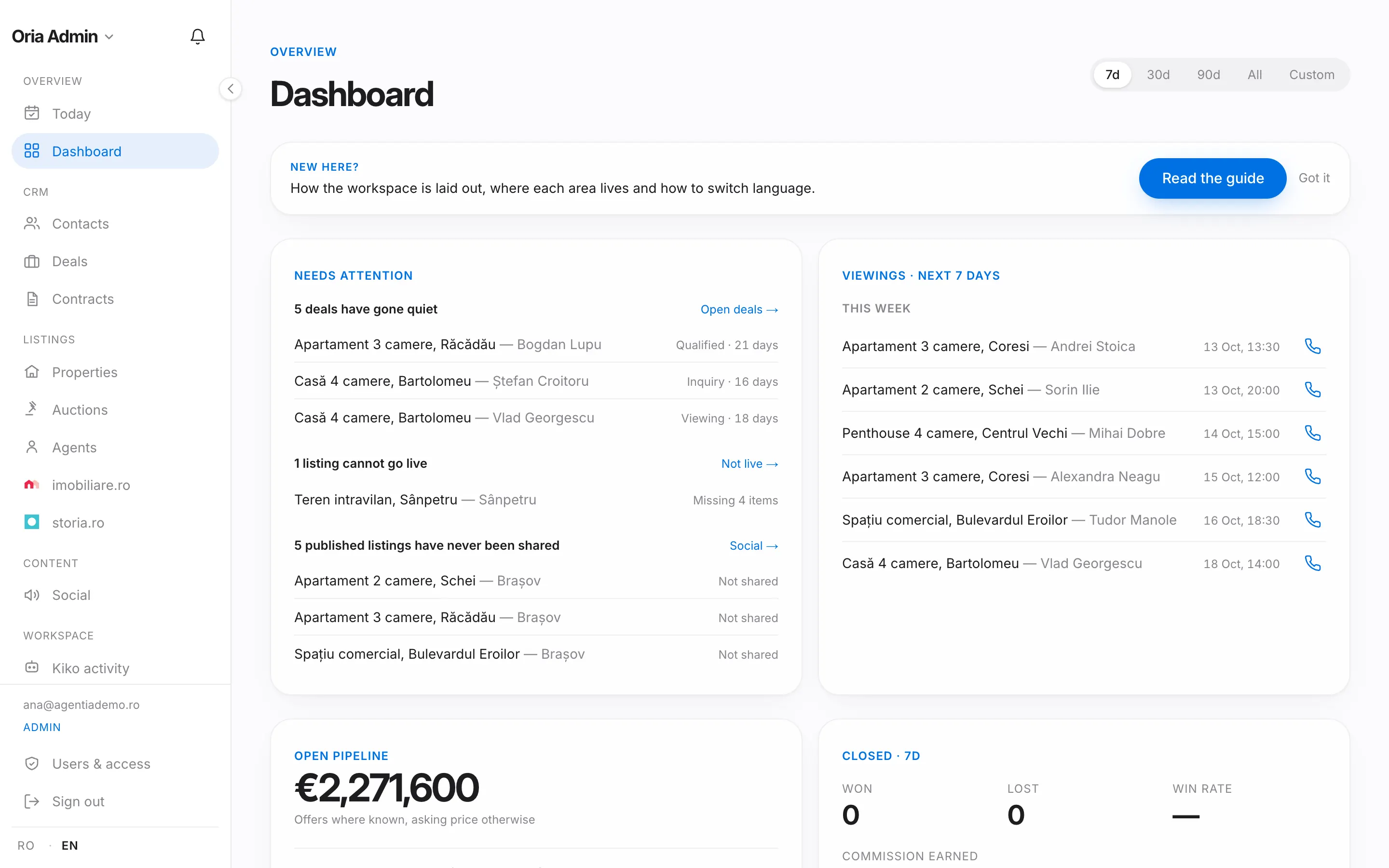1389x868 pixels.
Task: Expand the Oria Admin workspace dropdown
Action: pyautogui.click(x=63, y=36)
